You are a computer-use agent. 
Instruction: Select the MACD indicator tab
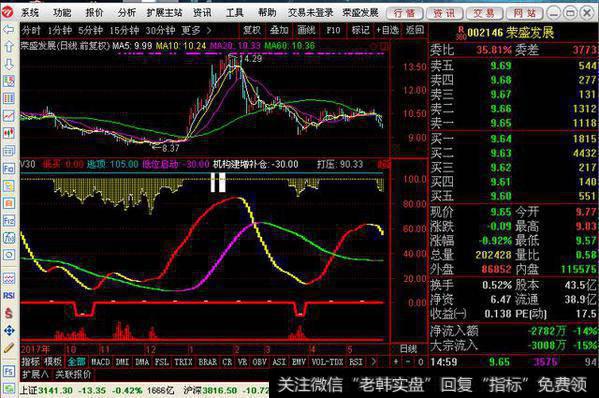100,361
